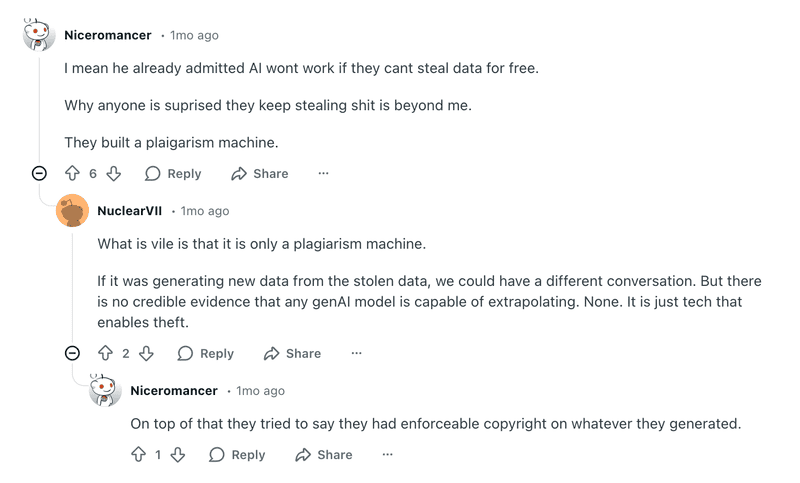Share the enforceable copyright reply
800x483 pixels.
tap(324, 454)
